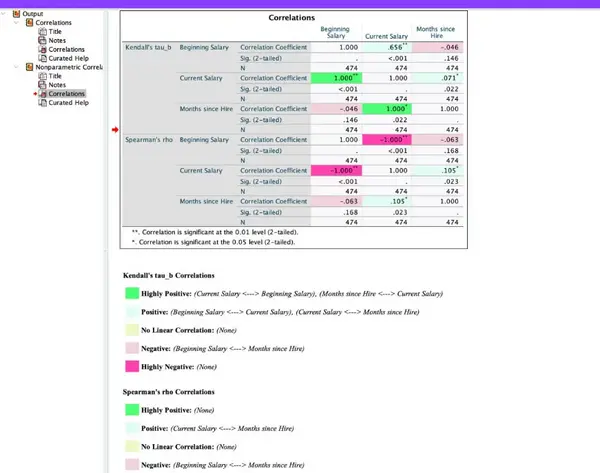Select Title item under Nonparametric Correlations
This screenshot has width=600, height=473.
[55, 76]
